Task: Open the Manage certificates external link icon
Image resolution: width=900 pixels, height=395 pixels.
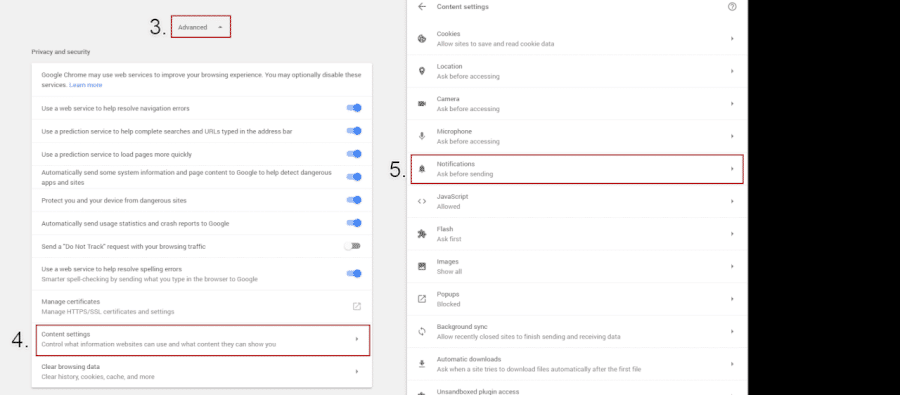Action: tap(356, 306)
